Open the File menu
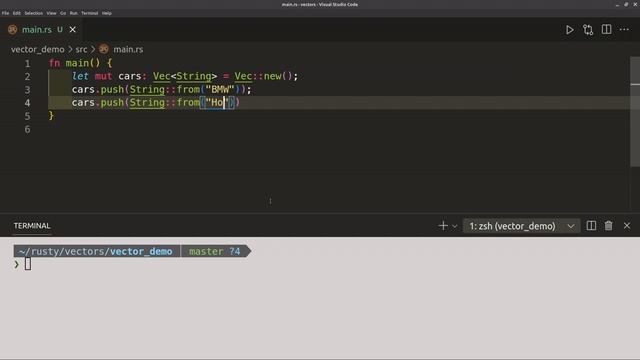Image resolution: width=640 pixels, height=360 pixels. click(x=5, y=13)
